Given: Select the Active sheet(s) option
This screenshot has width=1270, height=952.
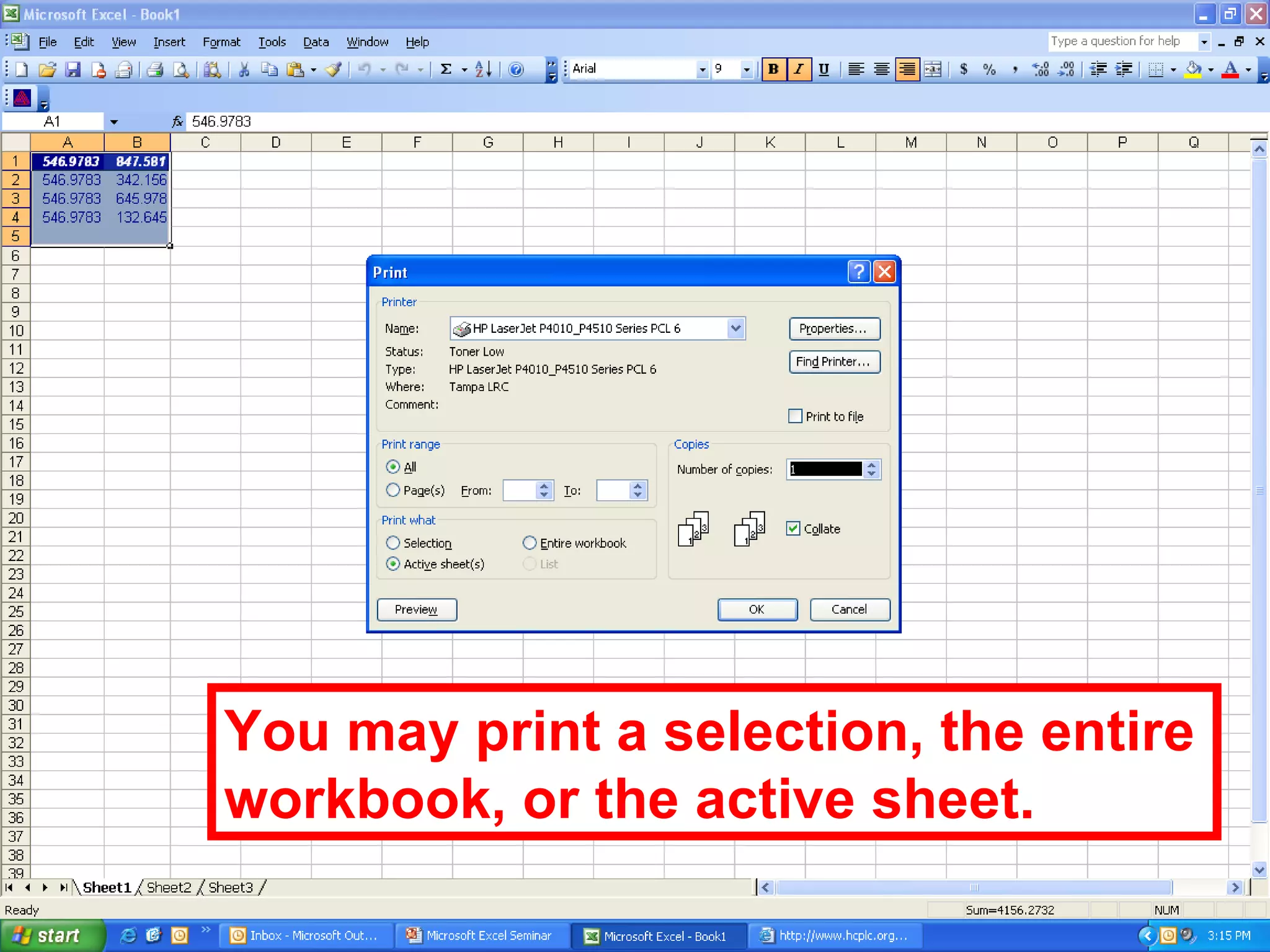Looking at the screenshot, I should pos(393,564).
